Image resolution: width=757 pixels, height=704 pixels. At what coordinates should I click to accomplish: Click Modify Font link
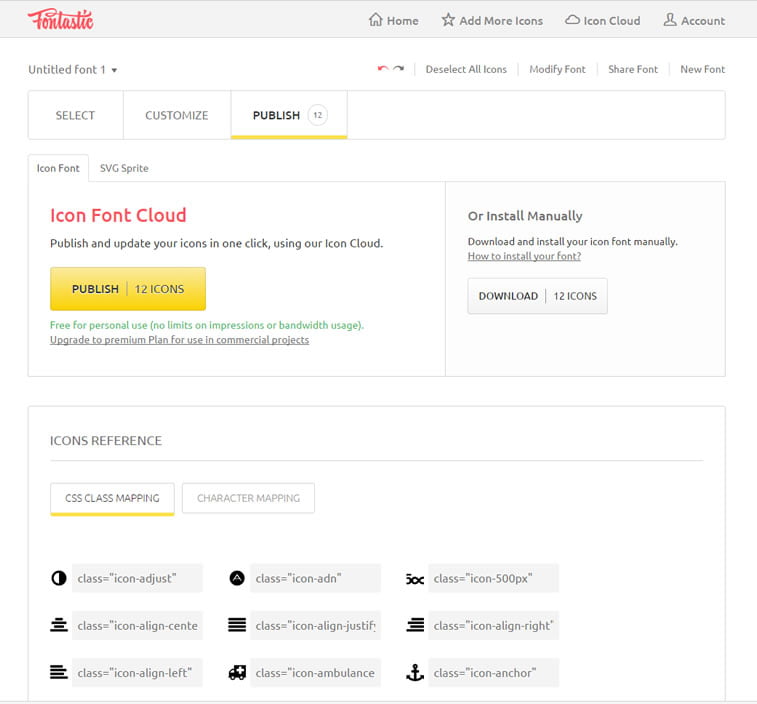pos(557,70)
